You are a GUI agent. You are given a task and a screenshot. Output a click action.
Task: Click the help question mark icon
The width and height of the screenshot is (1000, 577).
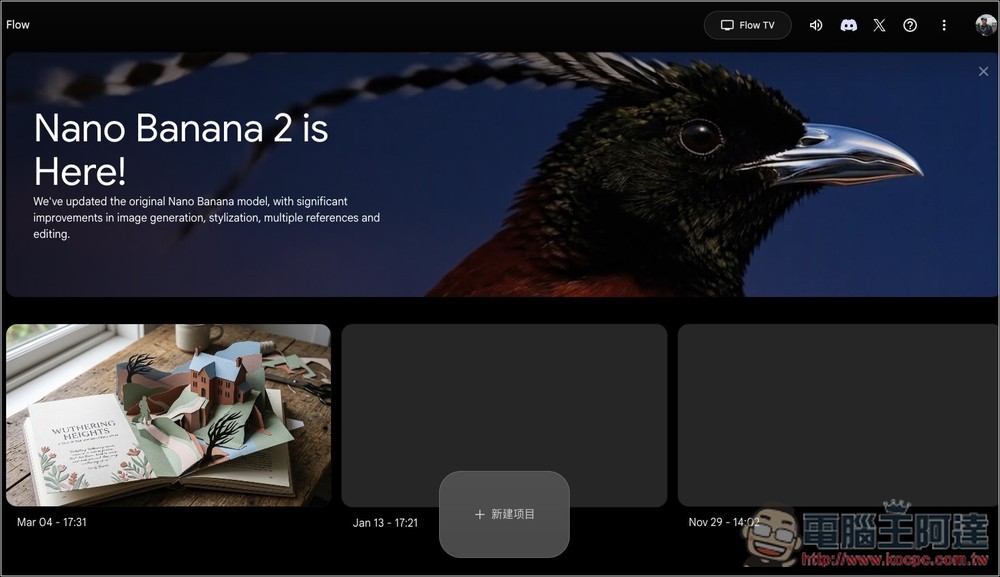(x=910, y=25)
